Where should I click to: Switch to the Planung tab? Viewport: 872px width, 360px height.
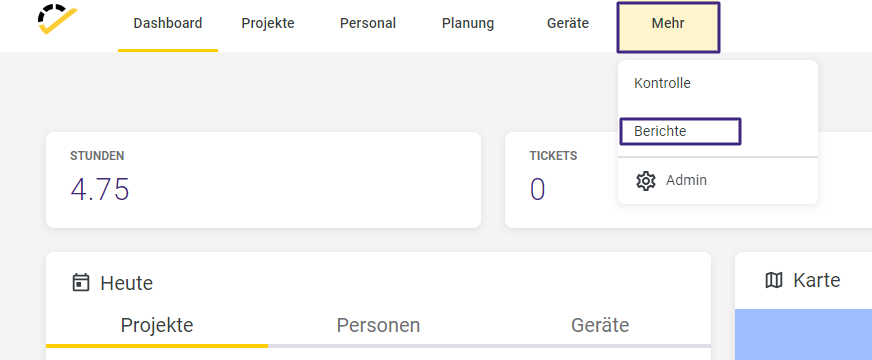[468, 23]
